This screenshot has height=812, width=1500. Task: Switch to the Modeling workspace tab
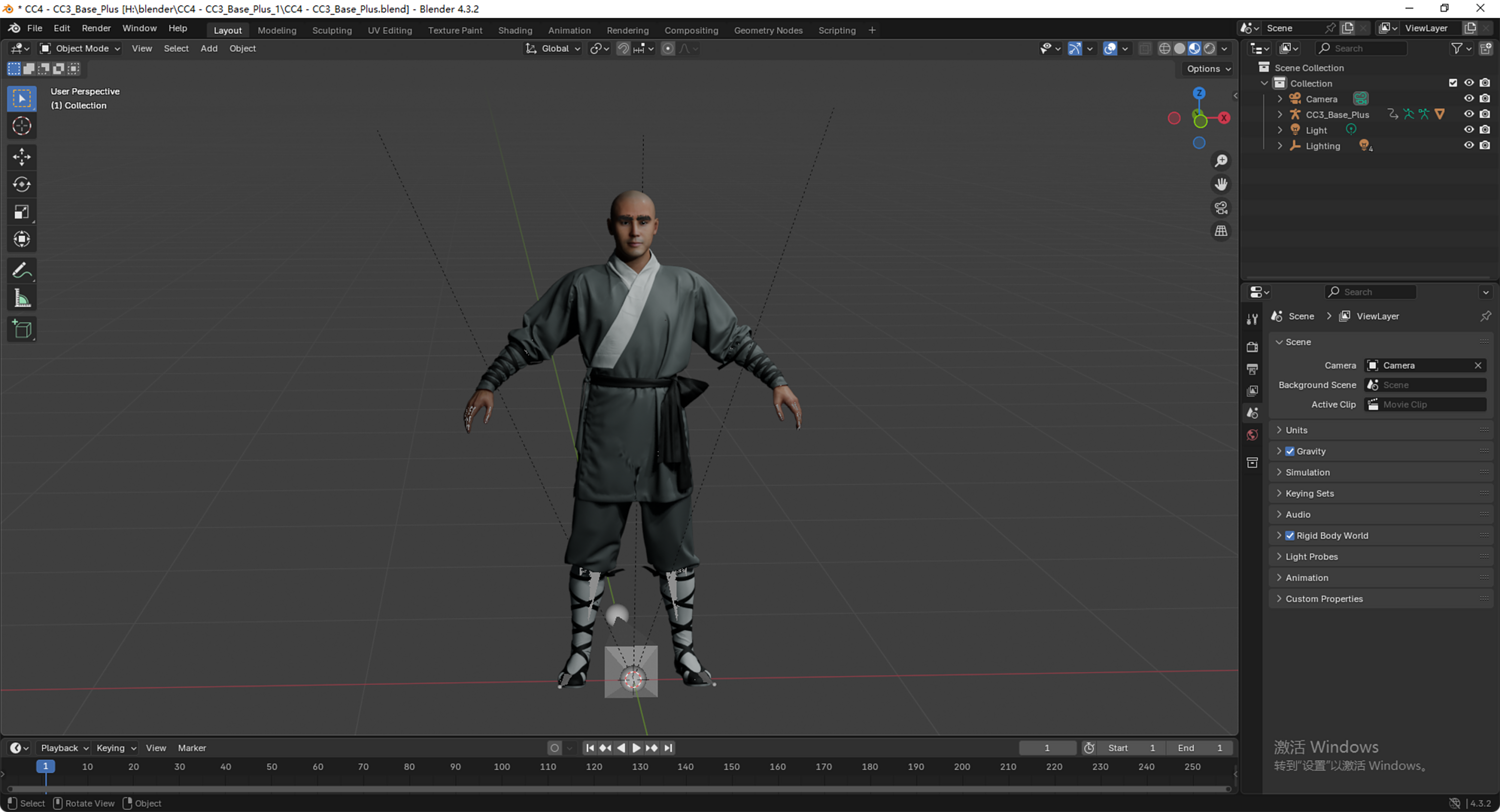click(x=277, y=30)
